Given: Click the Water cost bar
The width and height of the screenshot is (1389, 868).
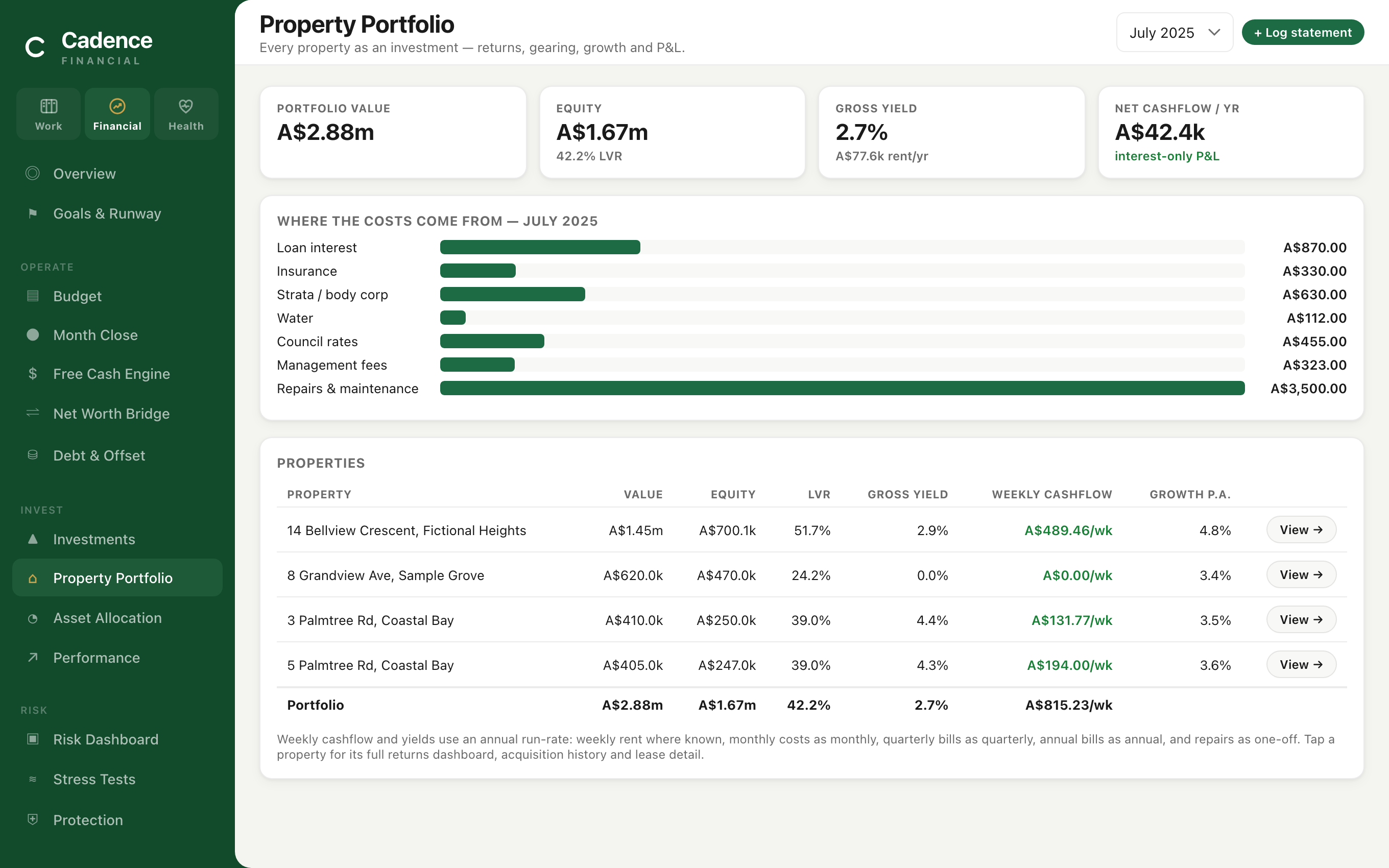Looking at the screenshot, I should click(x=453, y=318).
